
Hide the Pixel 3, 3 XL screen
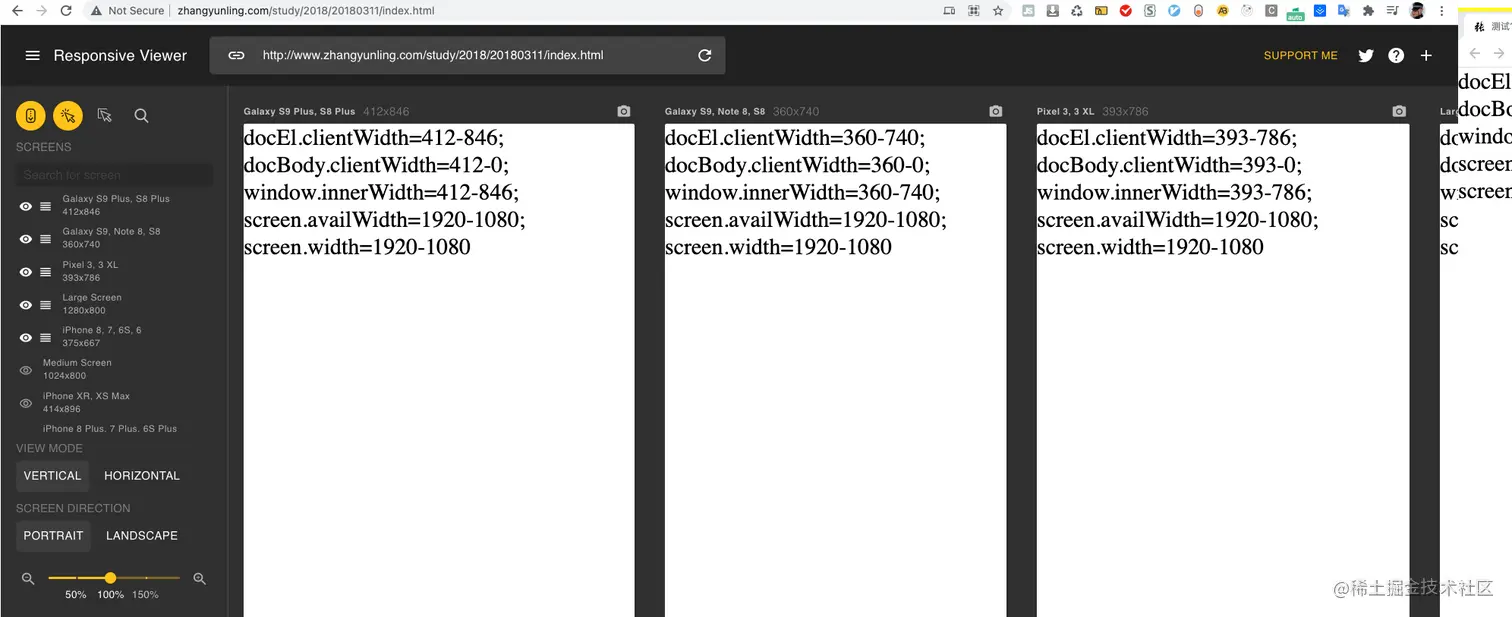click(x=26, y=272)
